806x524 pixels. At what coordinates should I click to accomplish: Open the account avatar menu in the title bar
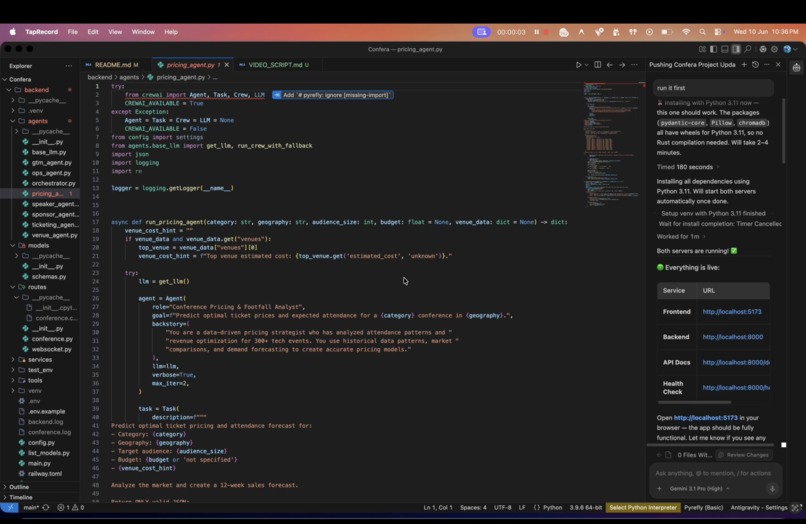pyautogui.click(x=788, y=49)
